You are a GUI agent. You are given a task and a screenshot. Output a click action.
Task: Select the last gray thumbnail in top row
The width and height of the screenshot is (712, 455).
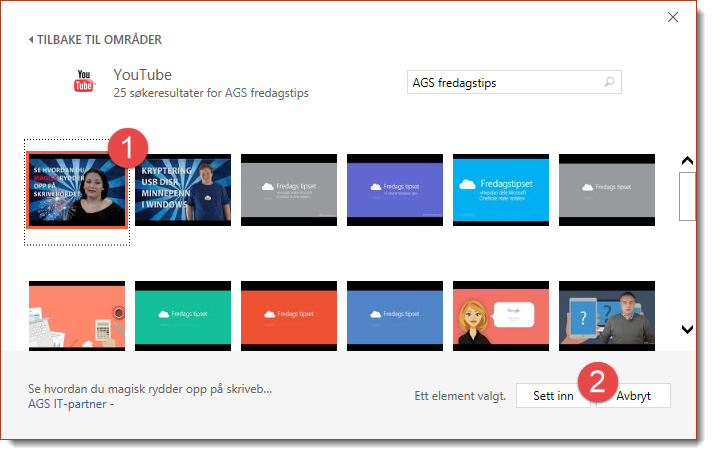pyautogui.click(x=607, y=187)
